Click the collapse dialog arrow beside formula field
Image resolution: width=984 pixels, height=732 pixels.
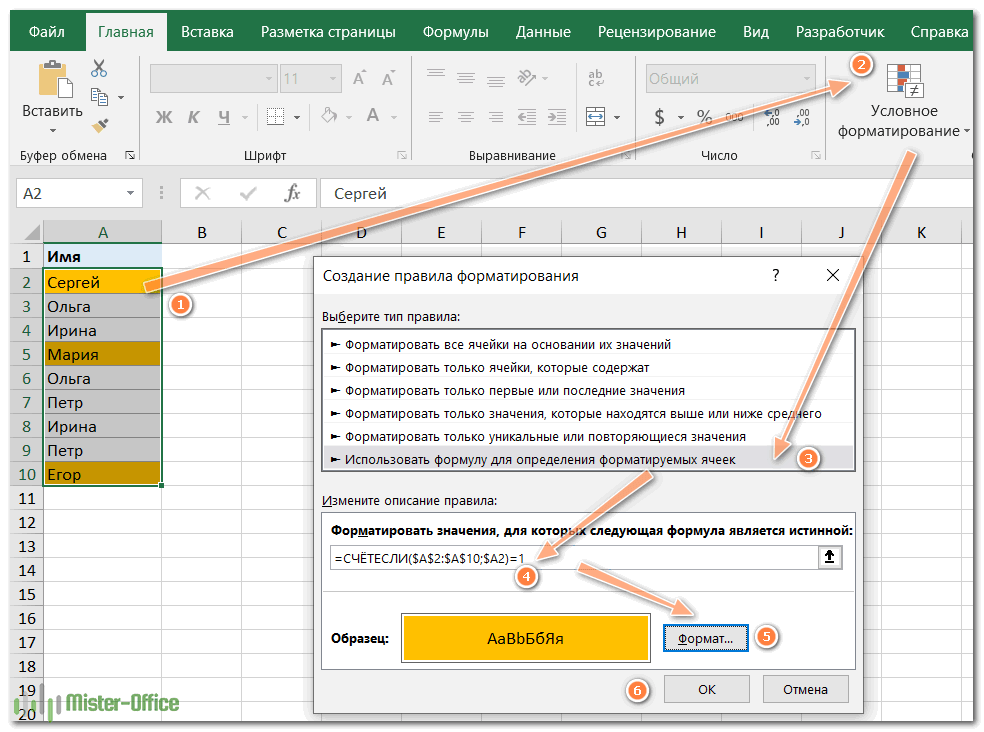[x=828, y=558]
